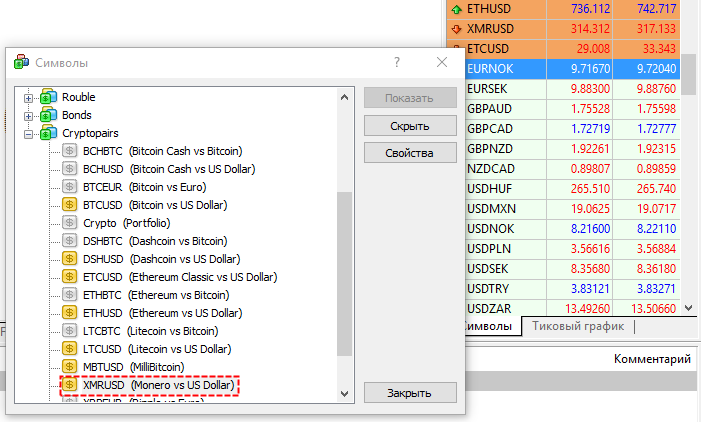Screen dimensions: 701x422
Task: Click the yellow LTCUSD symbol icon
Action: point(69,349)
